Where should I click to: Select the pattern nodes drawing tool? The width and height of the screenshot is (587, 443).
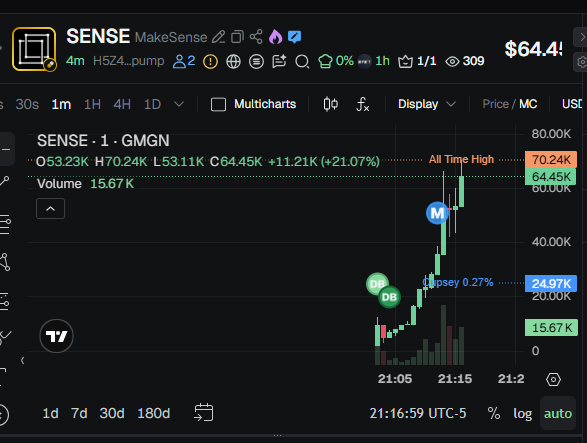coord(4,262)
